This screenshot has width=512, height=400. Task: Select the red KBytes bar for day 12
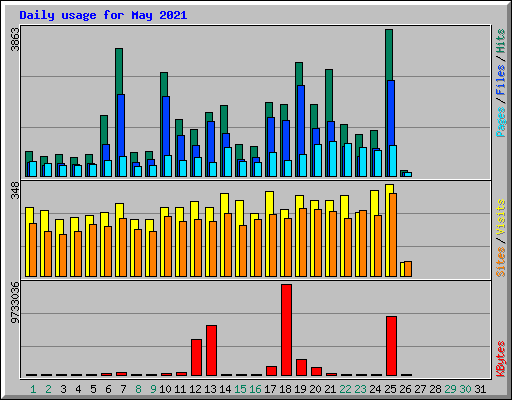pyautogui.click(x=196, y=357)
